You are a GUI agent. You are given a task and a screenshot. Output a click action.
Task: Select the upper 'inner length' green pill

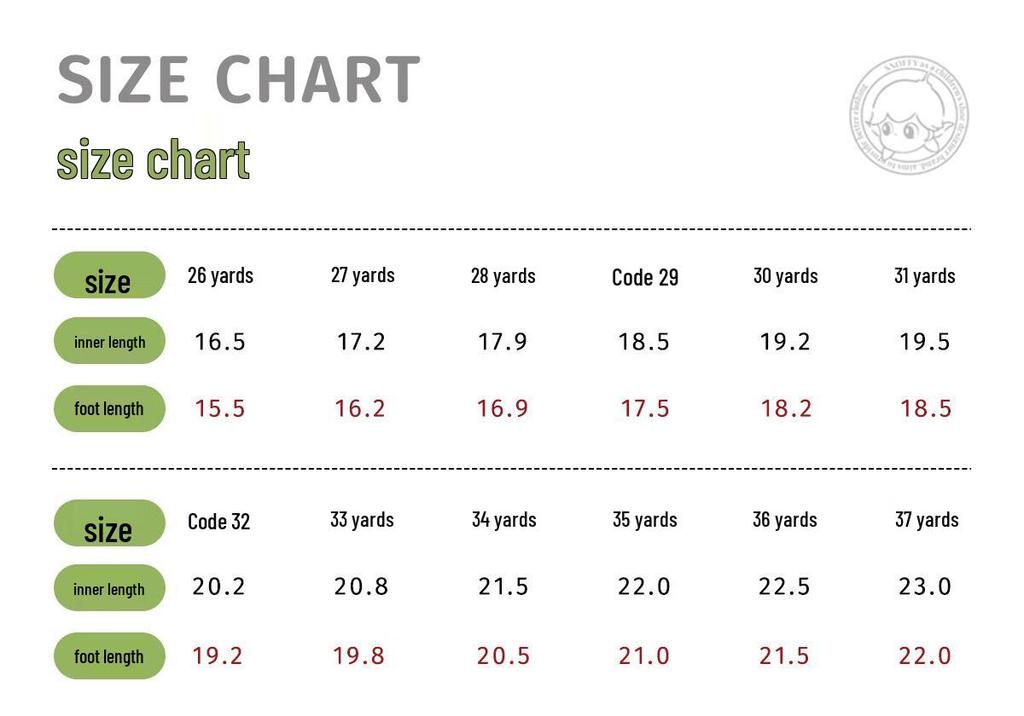[109, 340]
